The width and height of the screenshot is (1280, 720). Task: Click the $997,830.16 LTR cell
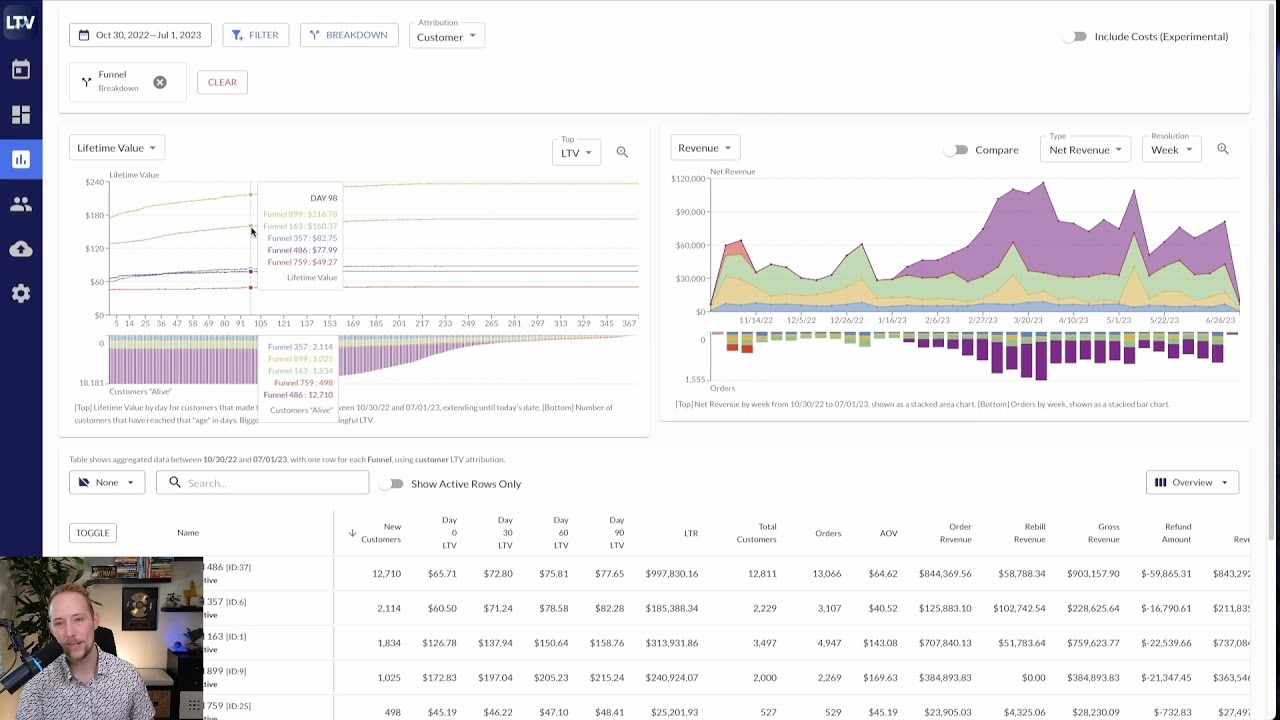click(x=672, y=574)
